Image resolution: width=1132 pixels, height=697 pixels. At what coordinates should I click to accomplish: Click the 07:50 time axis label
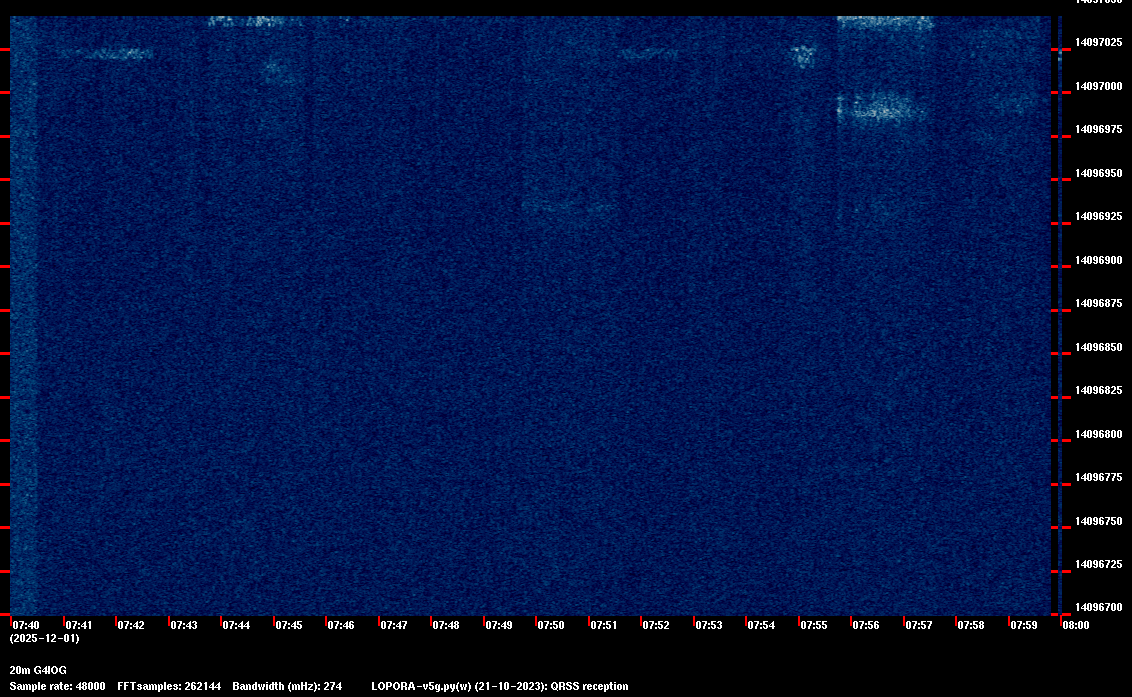(x=551, y=625)
